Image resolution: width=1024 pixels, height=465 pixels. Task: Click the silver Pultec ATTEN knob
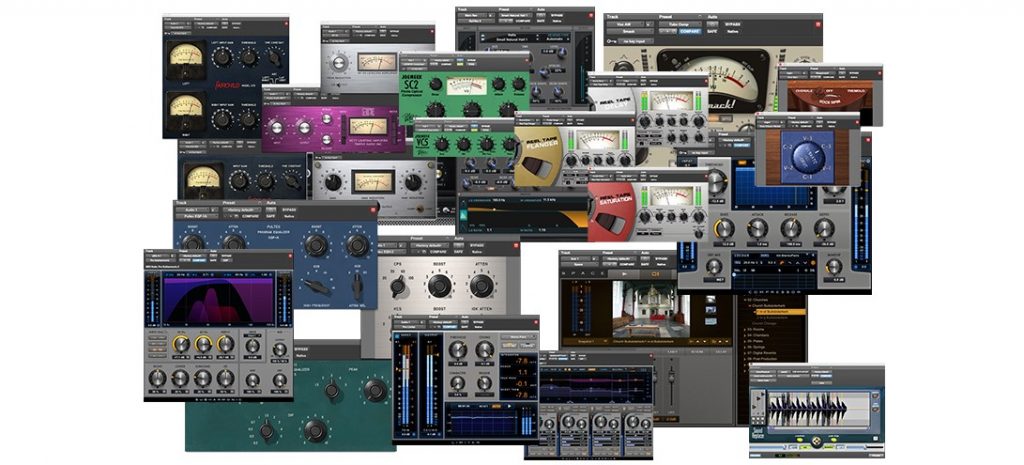coord(481,285)
